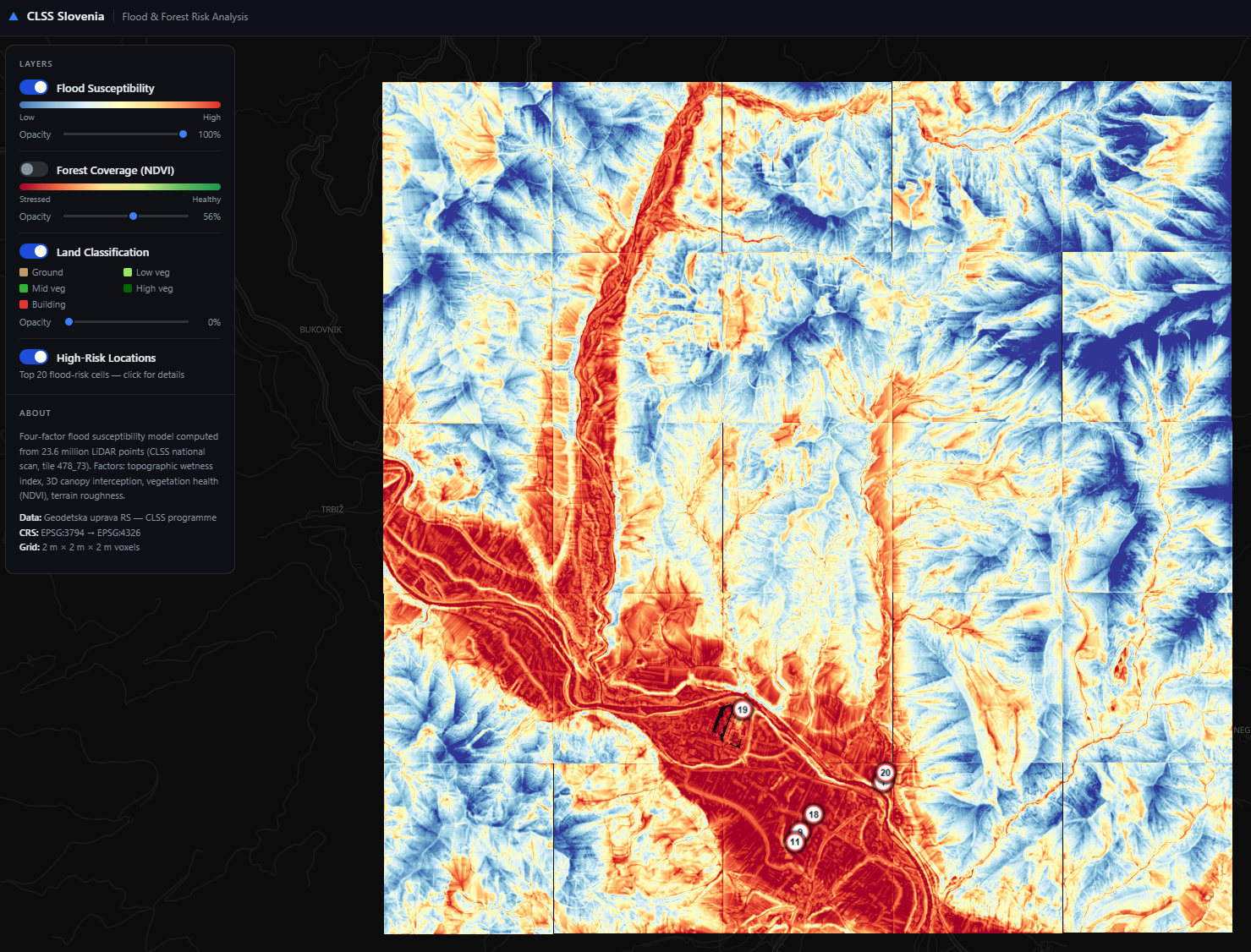
Task: Click the Flood Susceptibility color gradient bar
Action: (x=120, y=105)
